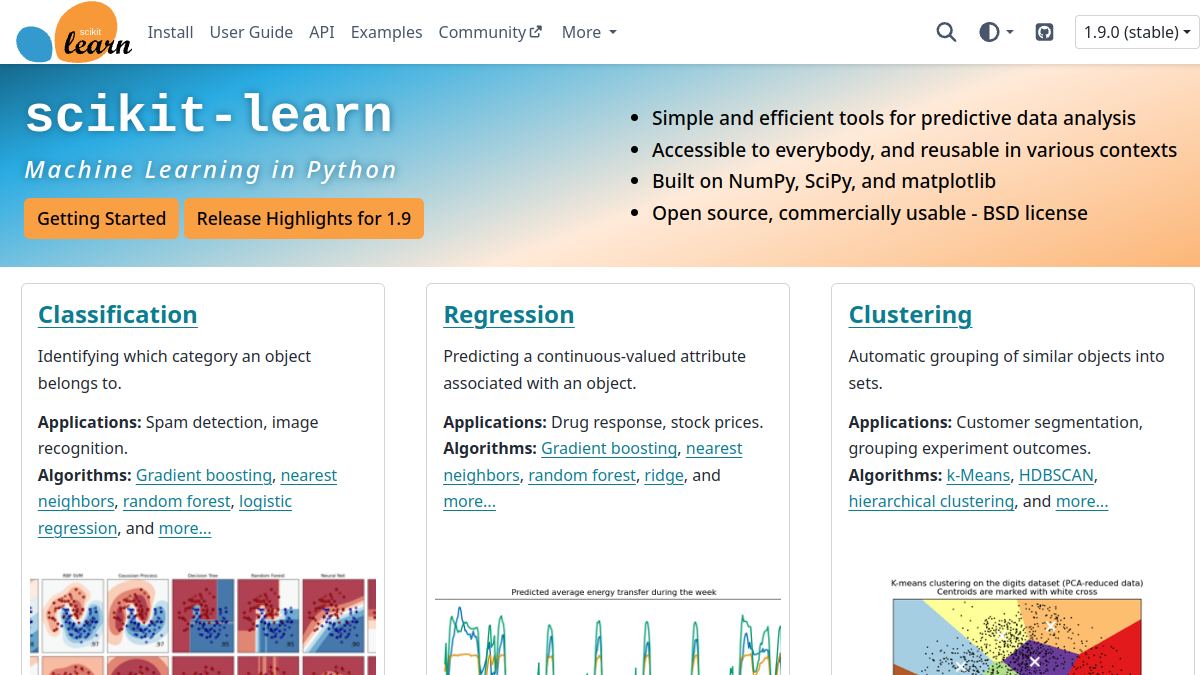Open the ridge algorithm link

(x=664, y=475)
